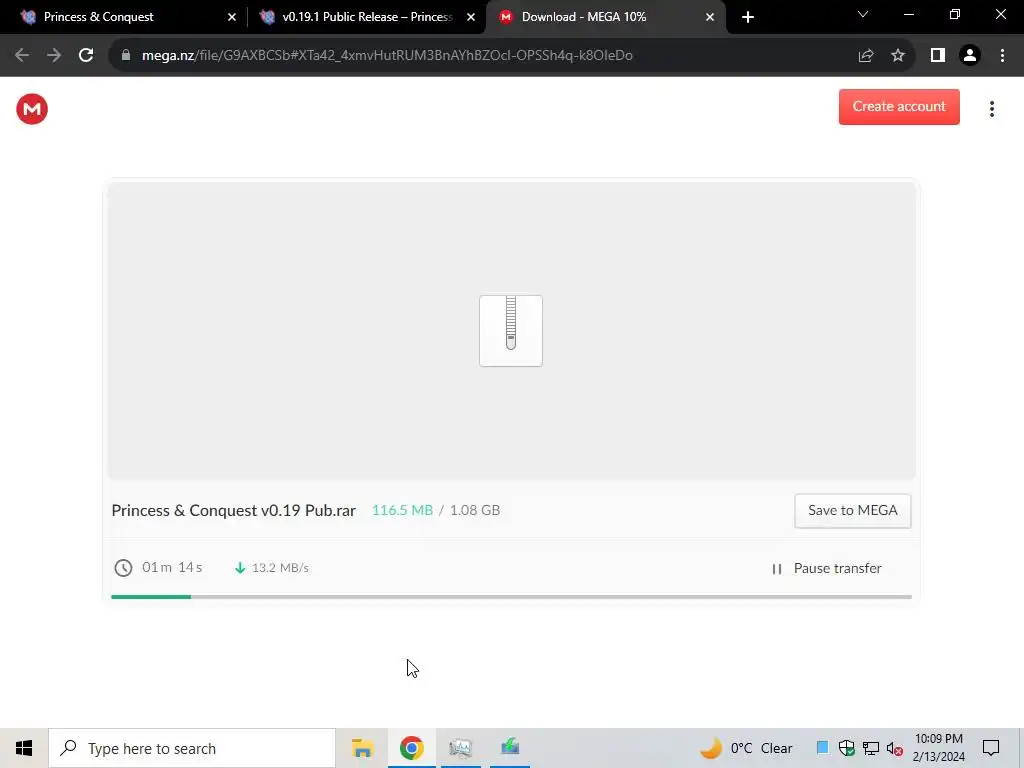Expand the tab search chevron
The height and width of the screenshot is (768, 1024).
tap(863, 14)
